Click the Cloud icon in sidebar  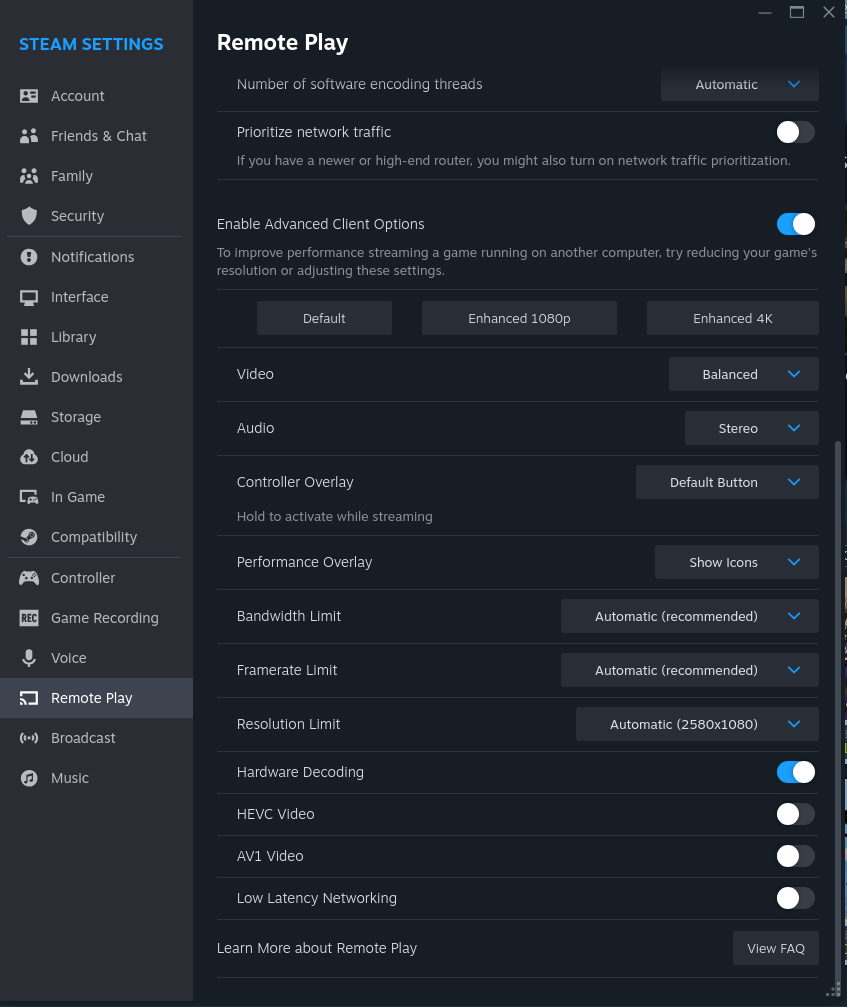coord(29,457)
